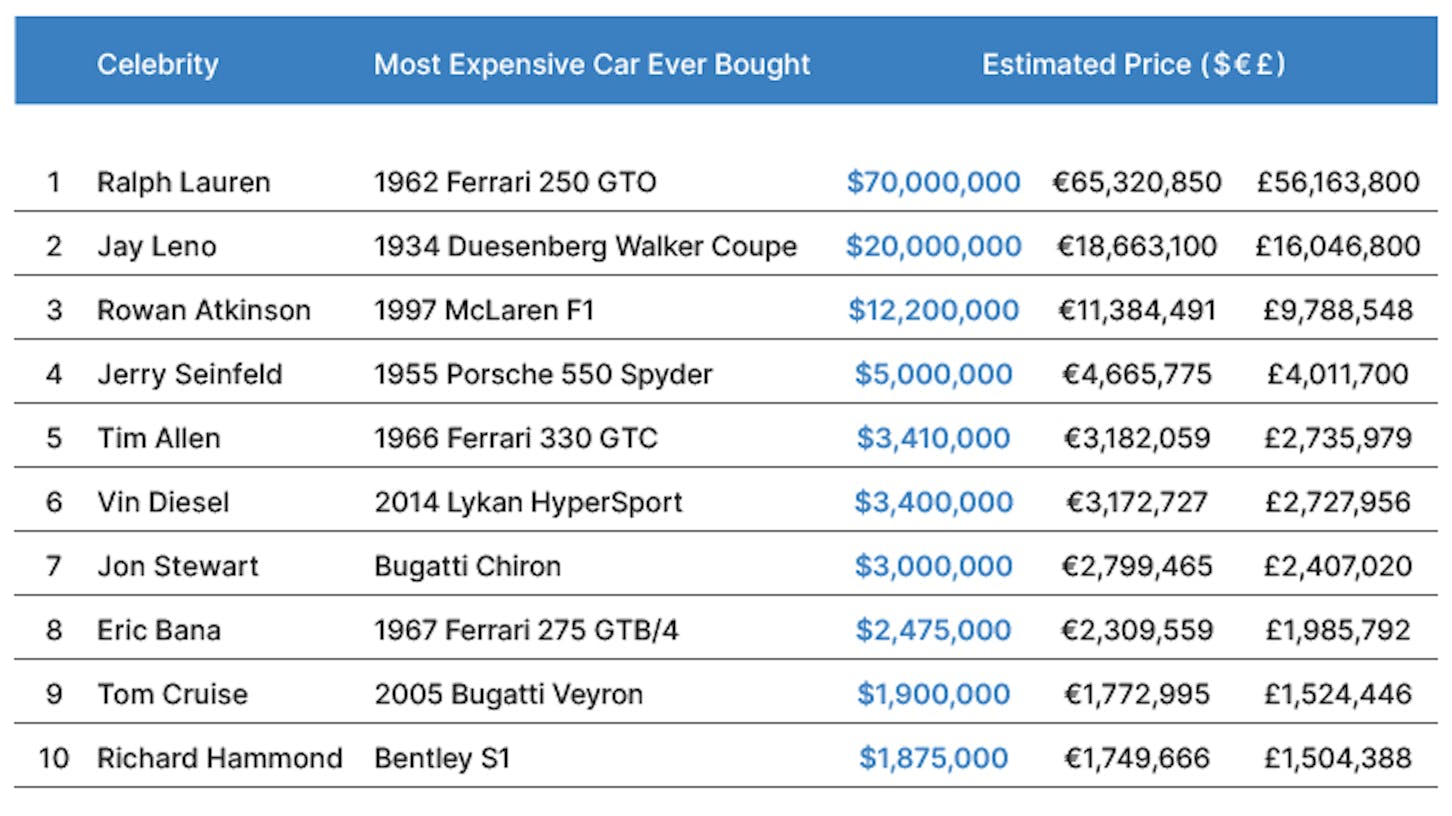Viewport: 1452px width, 816px height.
Task: Click the $3,410,000 price value
Action: tap(933, 438)
